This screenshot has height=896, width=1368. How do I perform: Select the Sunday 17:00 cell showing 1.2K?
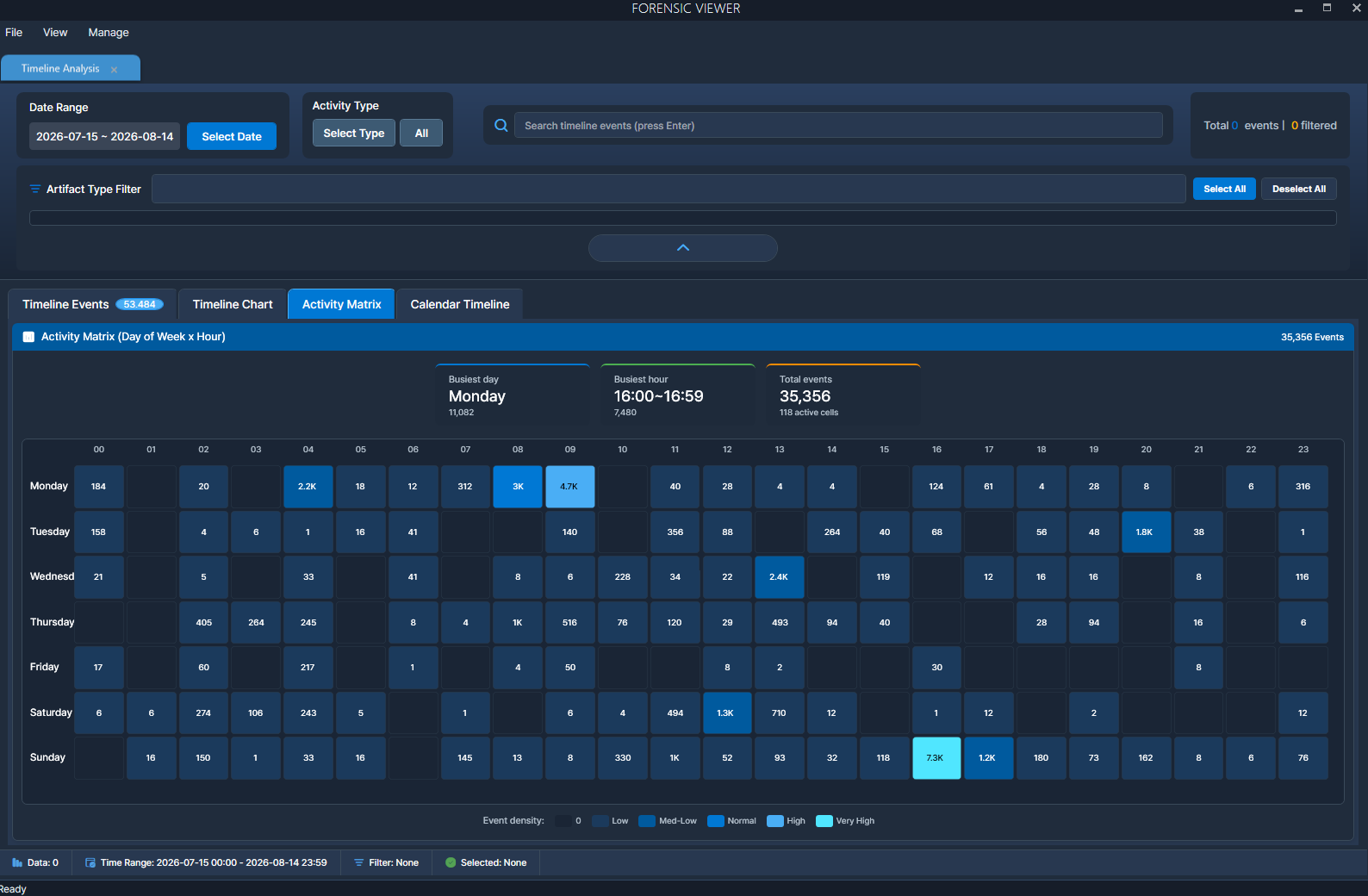click(989, 758)
